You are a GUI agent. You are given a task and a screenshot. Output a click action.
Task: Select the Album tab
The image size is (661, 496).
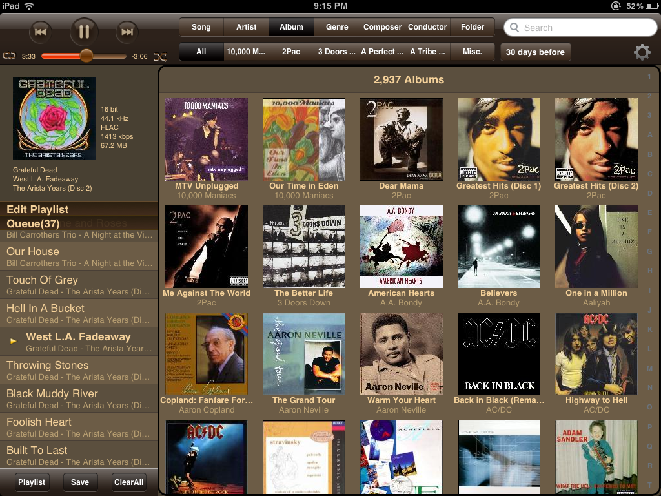pyautogui.click(x=291, y=27)
